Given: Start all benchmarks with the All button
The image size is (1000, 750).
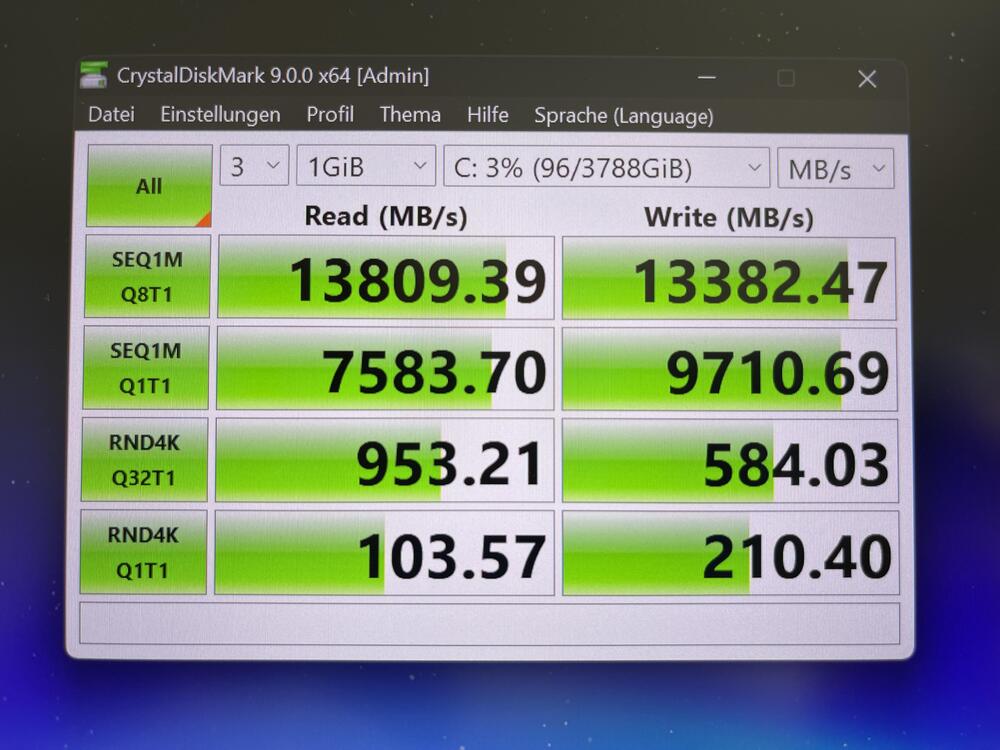Looking at the screenshot, I should tap(149, 186).
